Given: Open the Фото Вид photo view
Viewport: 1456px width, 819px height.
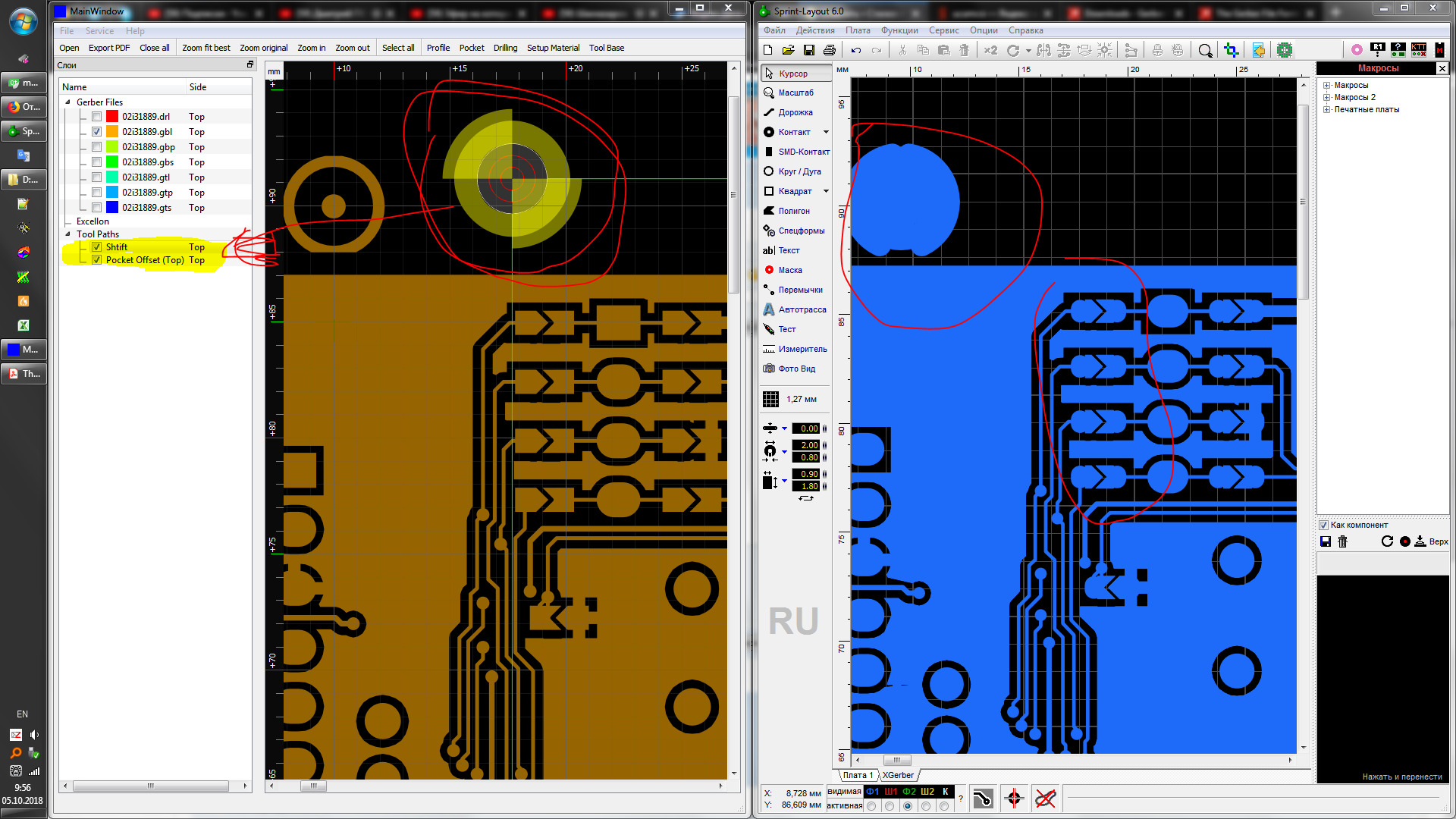Looking at the screenshot, I should pos(796,369).
